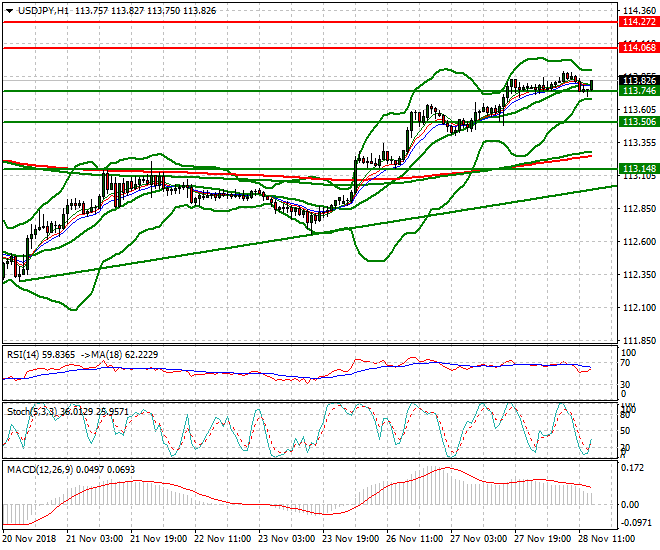
Task: Click the 112.600 price axis value
Action: pos(639,242)
